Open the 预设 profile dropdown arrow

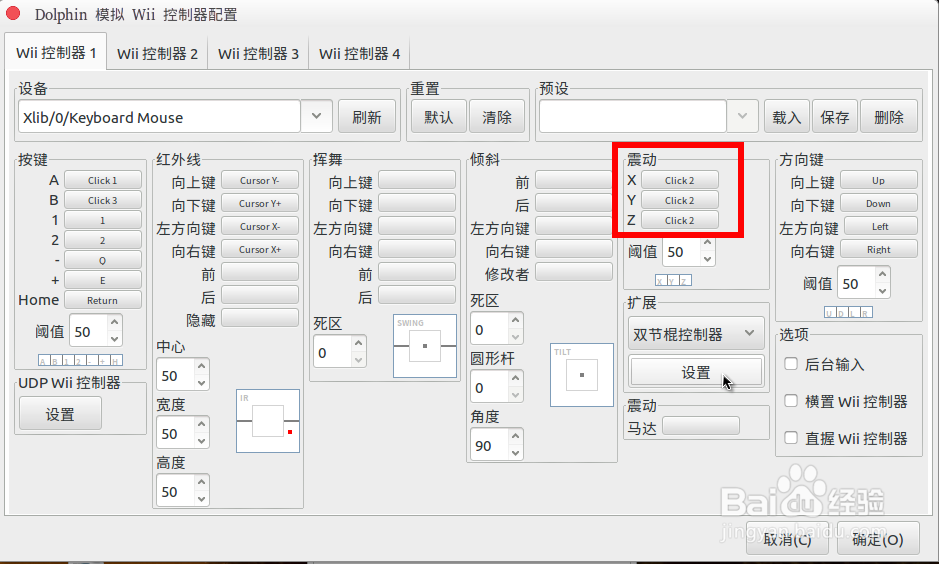click(743, 116)
